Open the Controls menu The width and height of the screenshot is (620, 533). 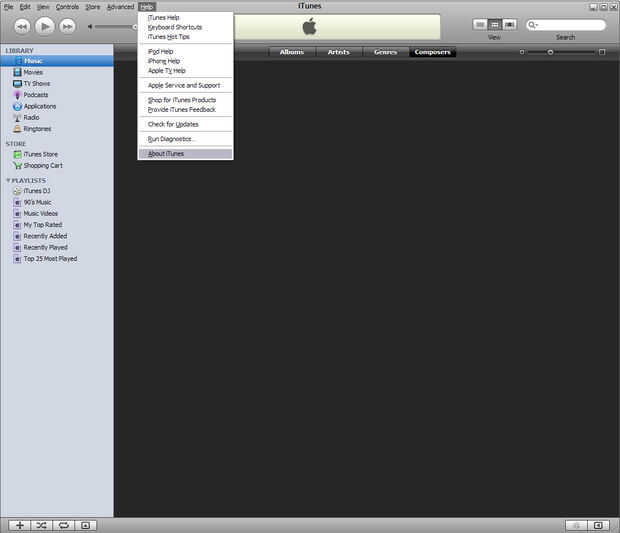click(67, 7)
